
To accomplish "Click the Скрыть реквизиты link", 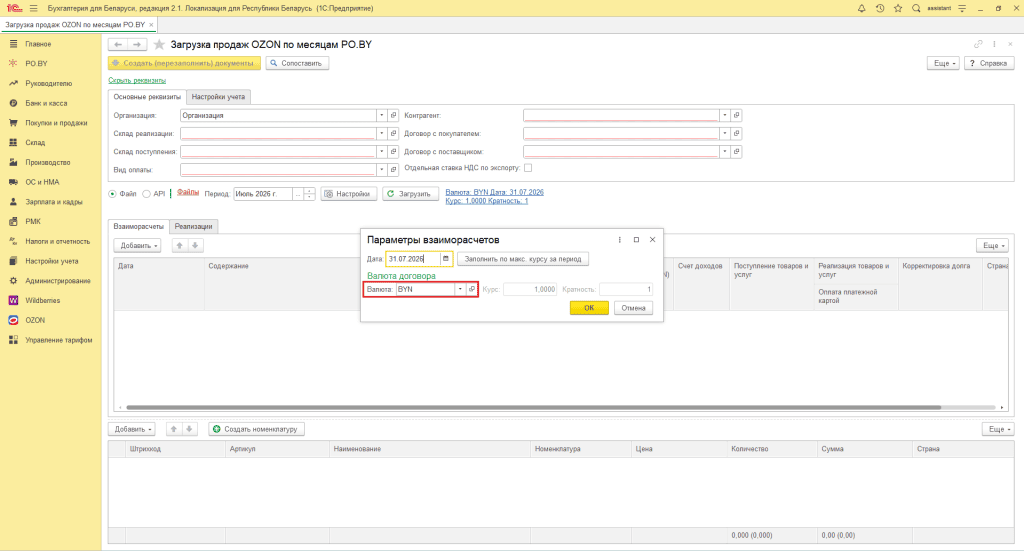I will (x=137, y=80).
